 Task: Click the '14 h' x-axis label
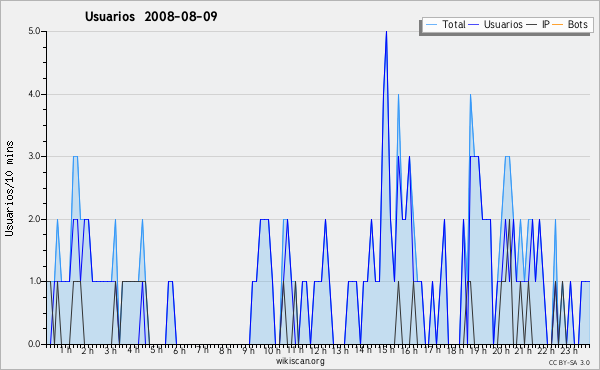(363, 350)
